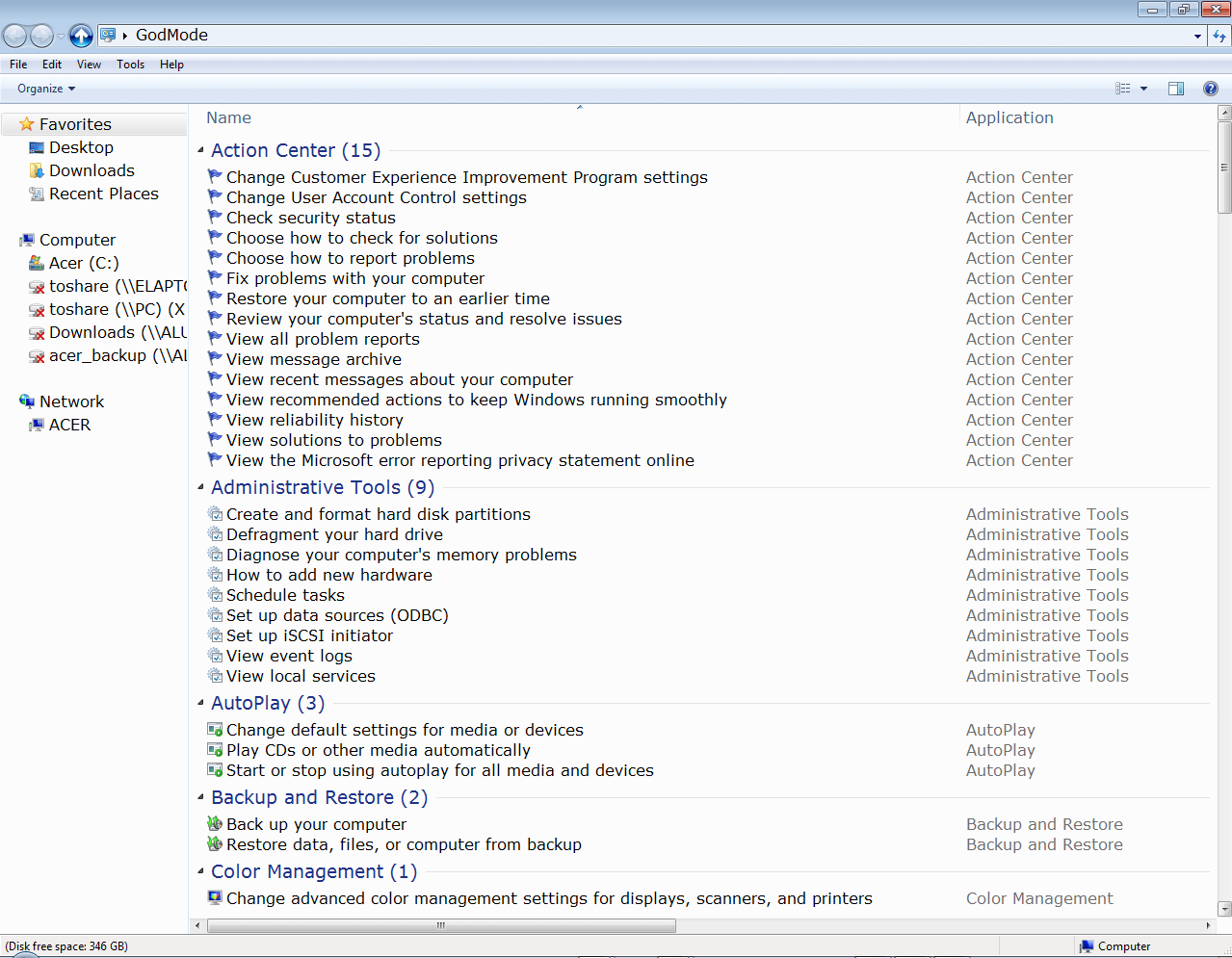Open the View menu
Screen dimensions: 1232x958
click(x=89, y=65)
